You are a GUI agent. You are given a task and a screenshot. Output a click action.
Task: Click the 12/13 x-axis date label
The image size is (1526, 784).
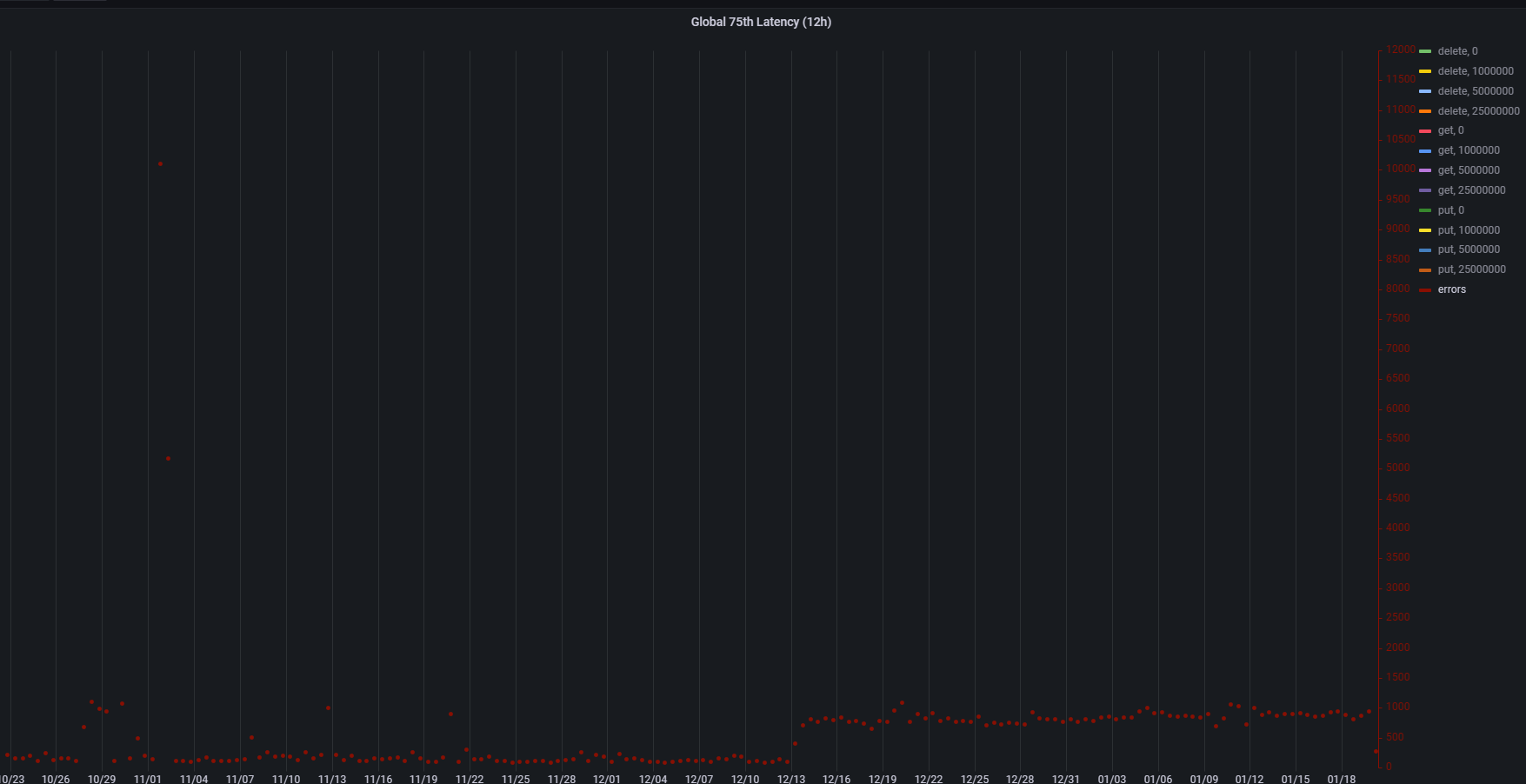[x=790, y=779]
